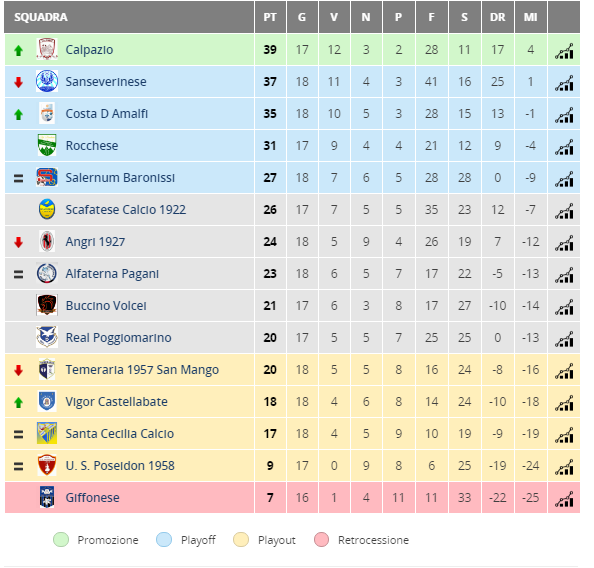This screenshot has height=568, width=594.
Task: Click the Rocchese team crest
Action: point(47,145)
